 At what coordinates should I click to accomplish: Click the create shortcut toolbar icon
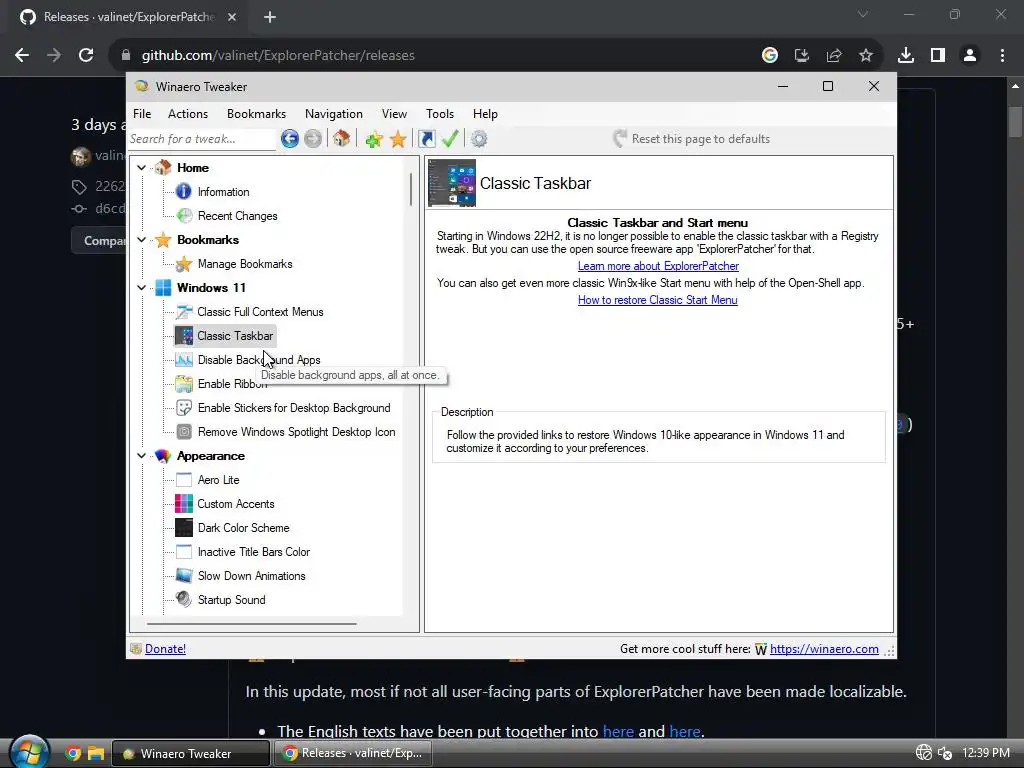click(x=426, y=138)
